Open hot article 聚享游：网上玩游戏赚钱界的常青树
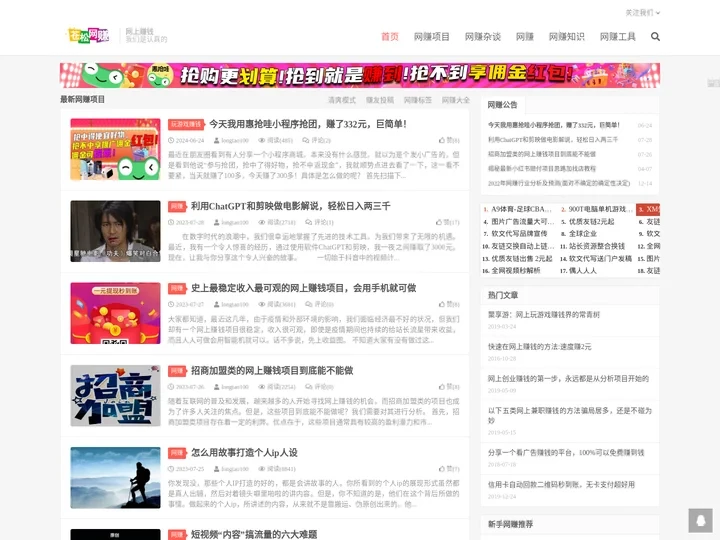 click(544, 315)
